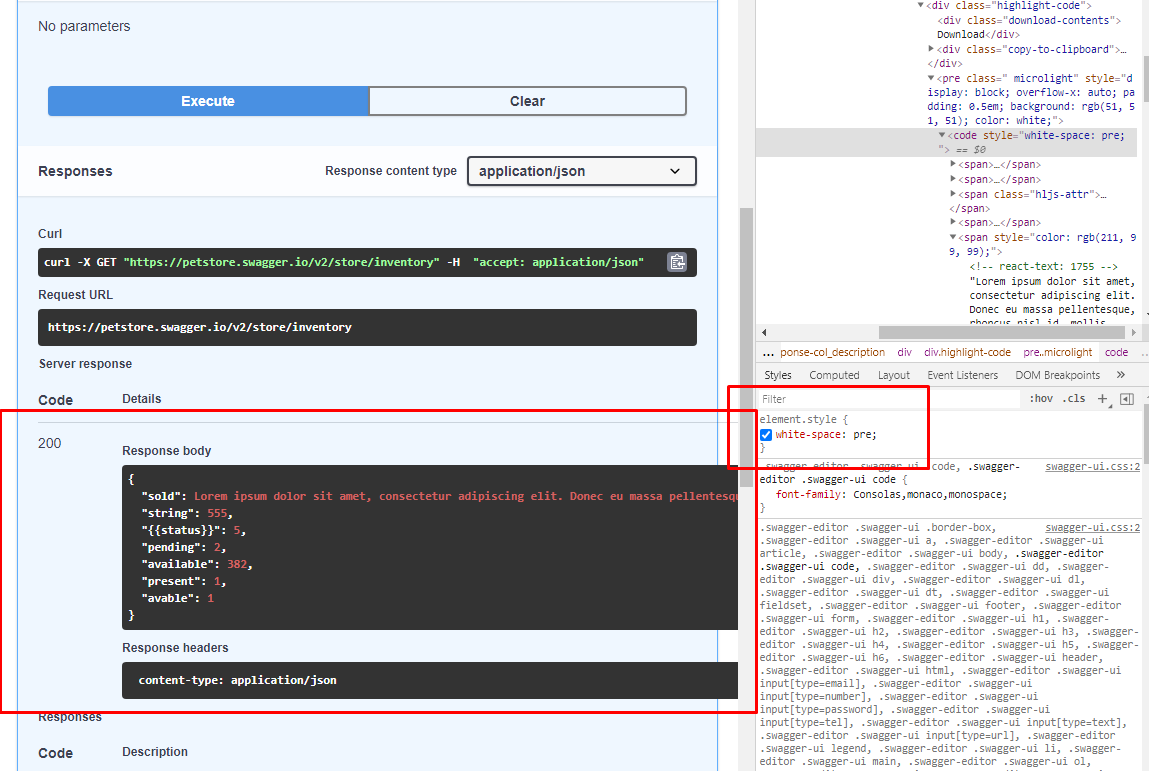Open element classes with the .cls control
The height and width of the screenshot is (771, 1149).
point(1074,398)
